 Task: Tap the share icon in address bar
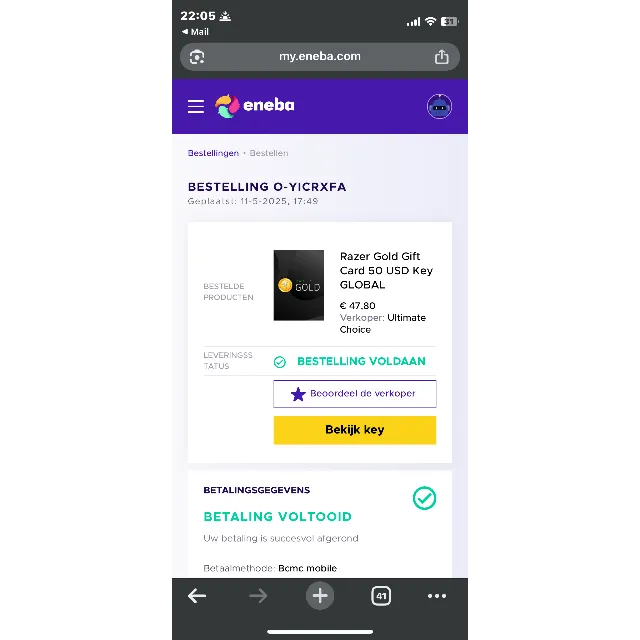point(441,57)
